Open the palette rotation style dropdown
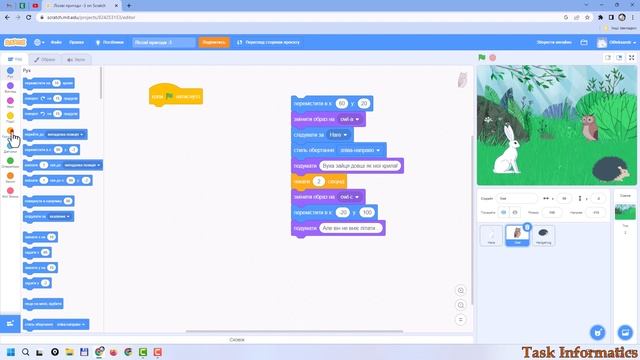The width and height of the screenshot is (640, 360). click(x=71, y=324)
